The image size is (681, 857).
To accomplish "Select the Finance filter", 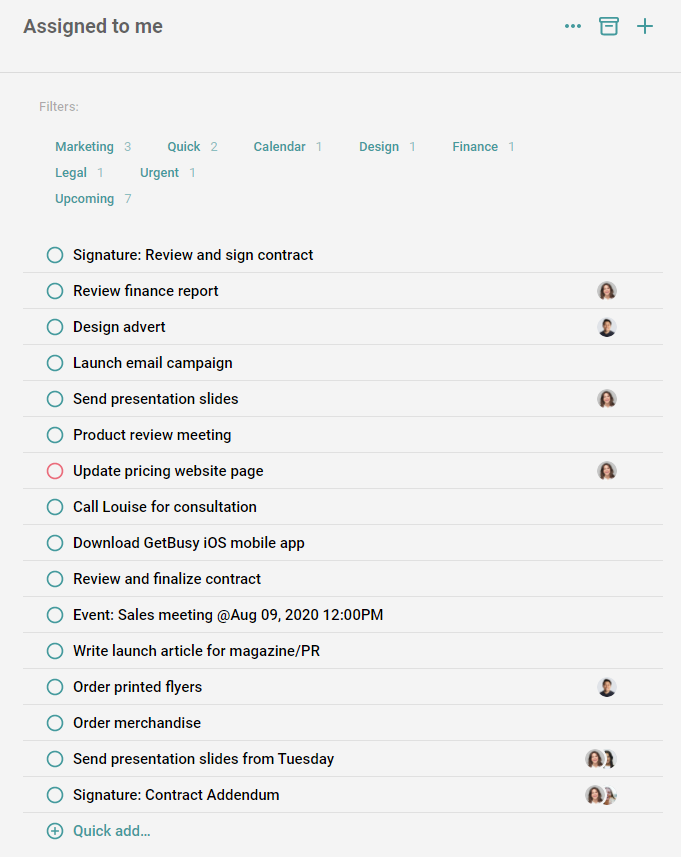I will pos(474,146).
